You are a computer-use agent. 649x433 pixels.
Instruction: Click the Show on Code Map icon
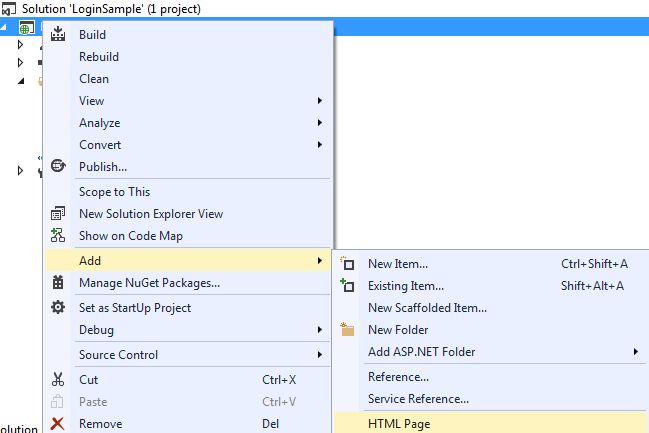tap(58, 236)
